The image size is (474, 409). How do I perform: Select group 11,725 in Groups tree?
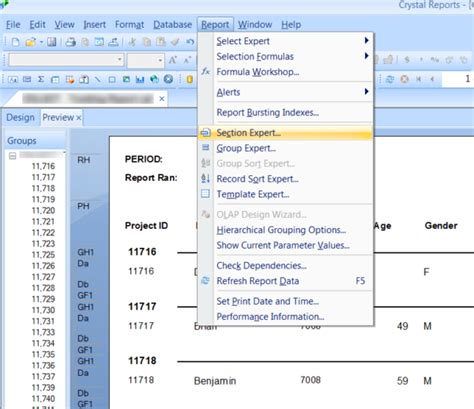pyautogui.click(x=43, y=255)
